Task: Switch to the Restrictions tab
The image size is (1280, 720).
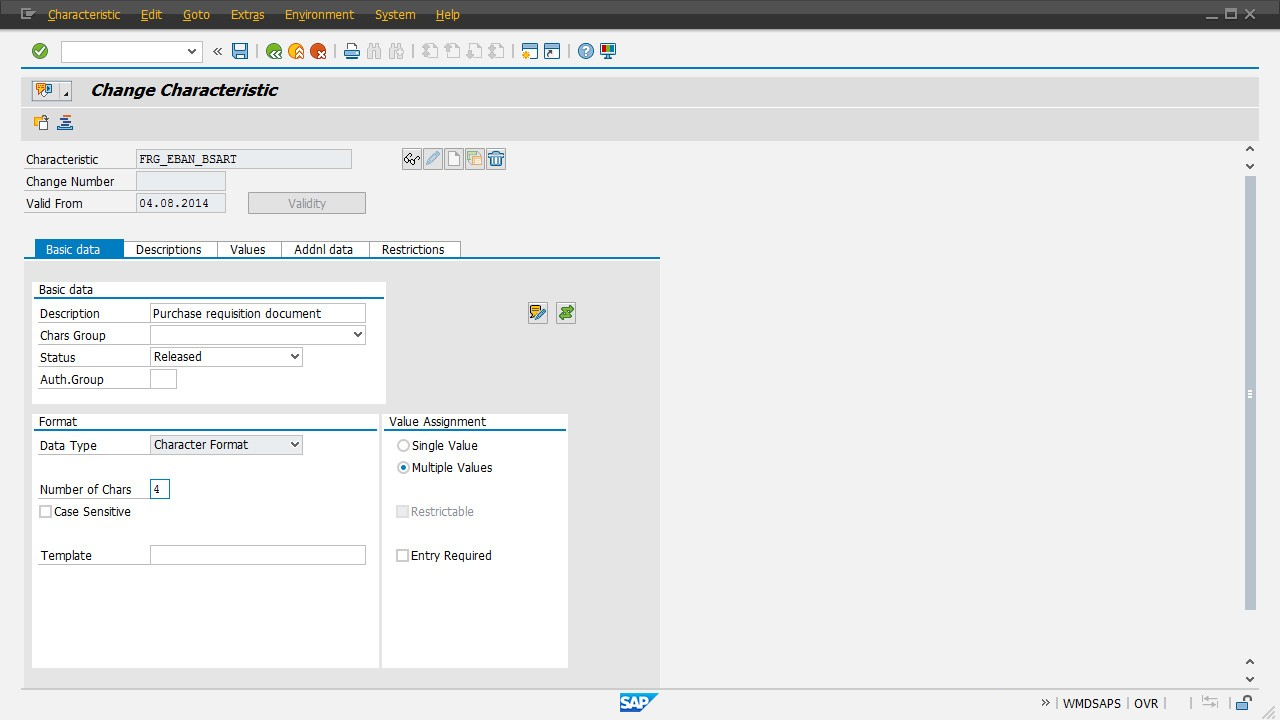Action: [413, 249]
